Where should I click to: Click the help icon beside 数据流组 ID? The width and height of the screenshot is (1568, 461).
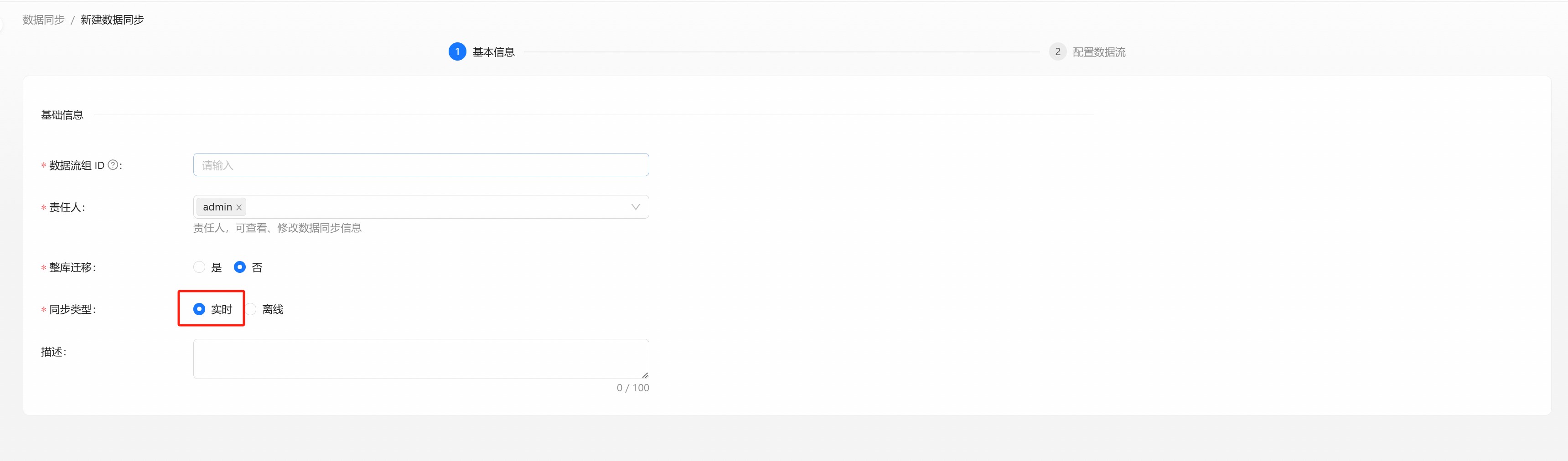[113, 165]
